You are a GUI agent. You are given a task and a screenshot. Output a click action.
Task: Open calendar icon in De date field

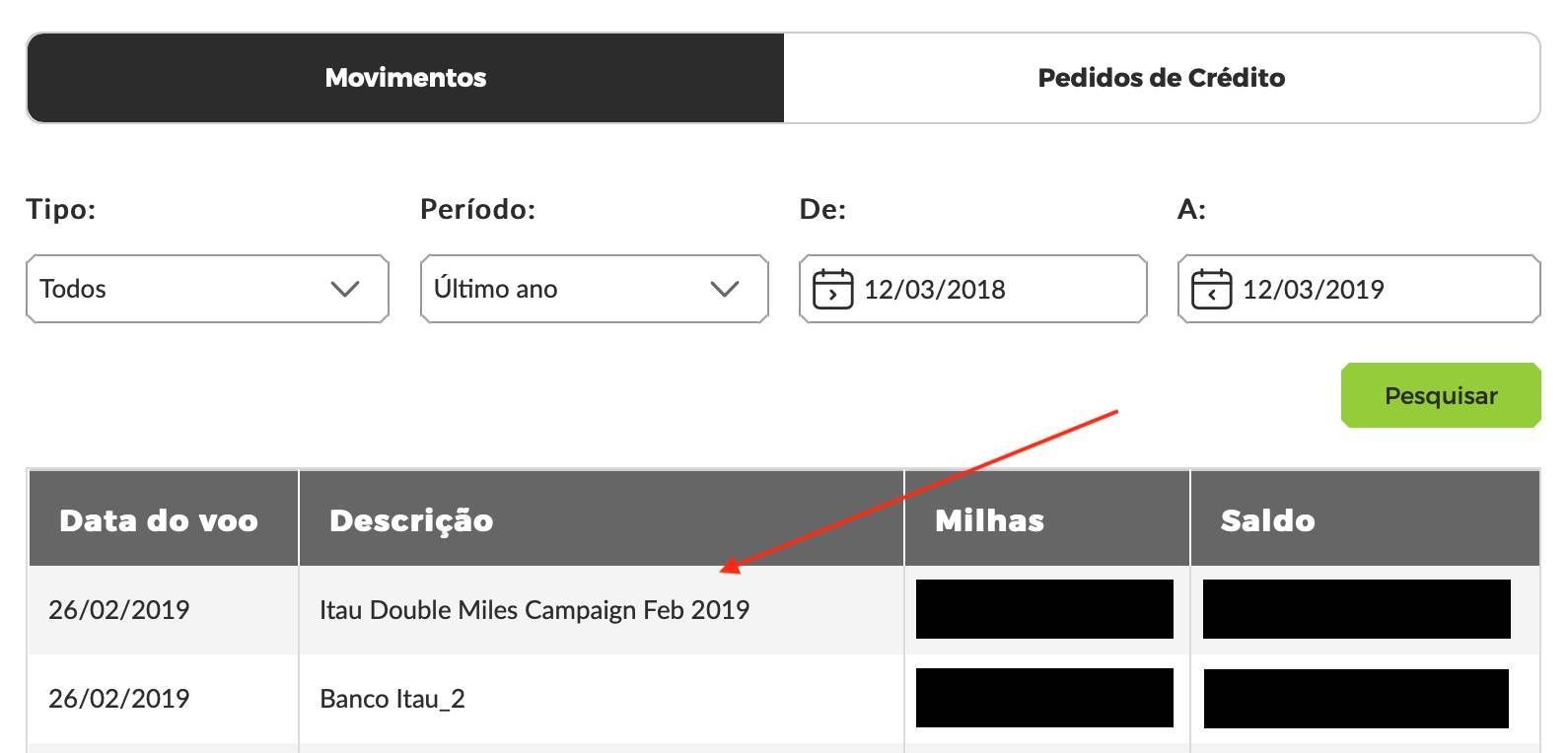pyautogui.click(x=832, y=289)
